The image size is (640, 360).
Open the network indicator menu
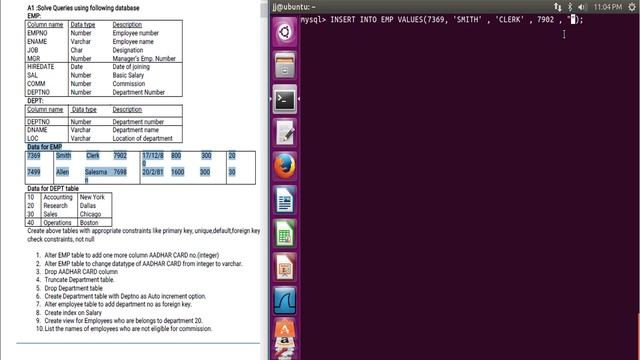[x=558, y=7]
